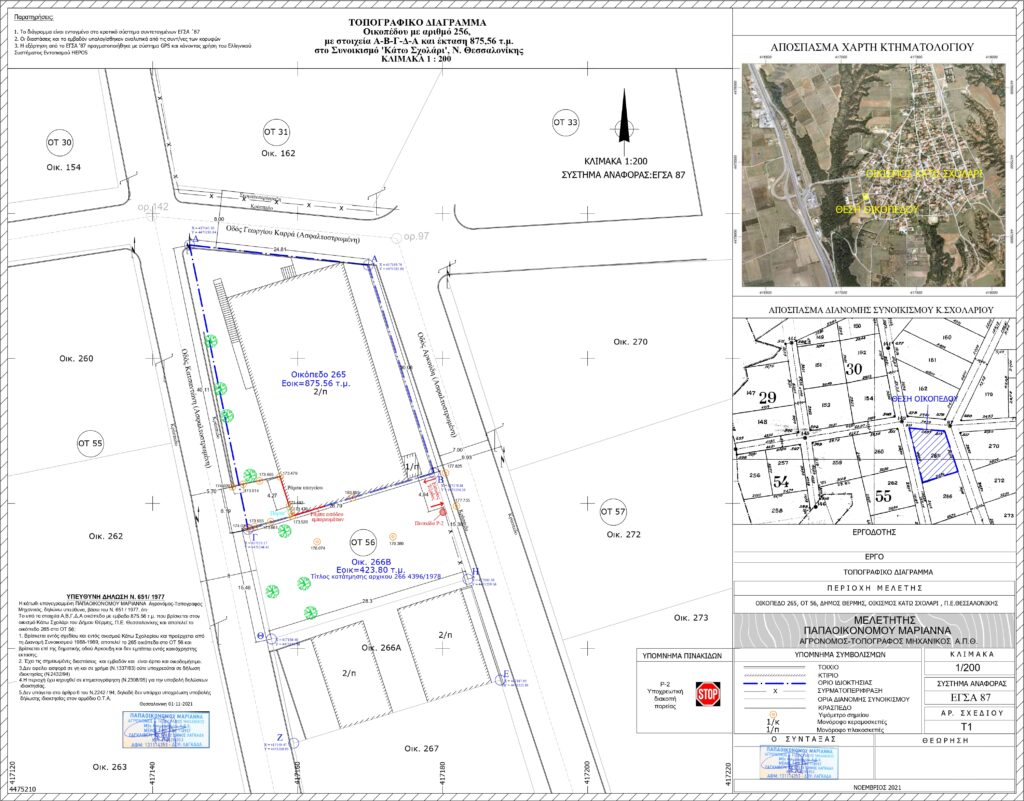Click the elevation point symbol in the legend
The width and height of the screenshot is (1024, 801).
774,715
